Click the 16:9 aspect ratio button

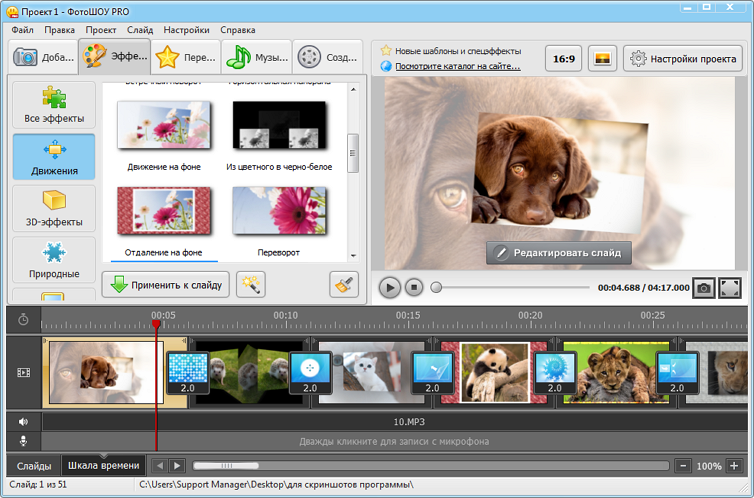[x=564, y=59]
